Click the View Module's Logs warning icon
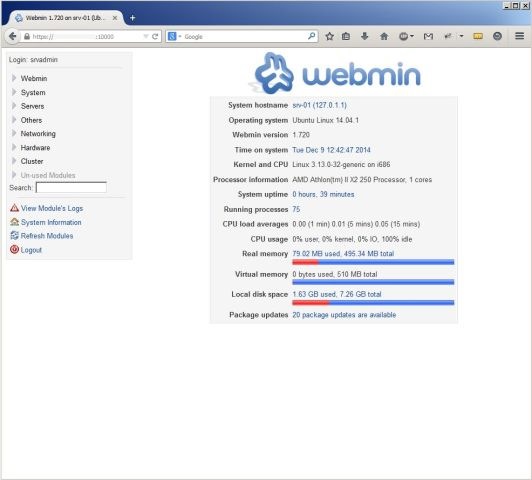 (x=14, y=208)
